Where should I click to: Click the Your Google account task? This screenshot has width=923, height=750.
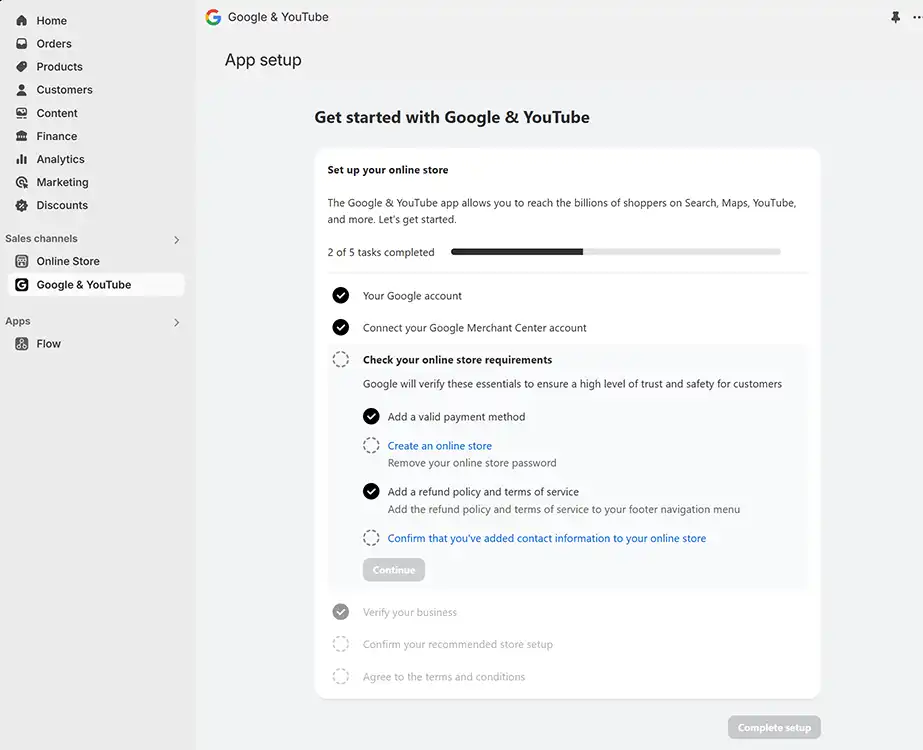(x=412, y=296)
